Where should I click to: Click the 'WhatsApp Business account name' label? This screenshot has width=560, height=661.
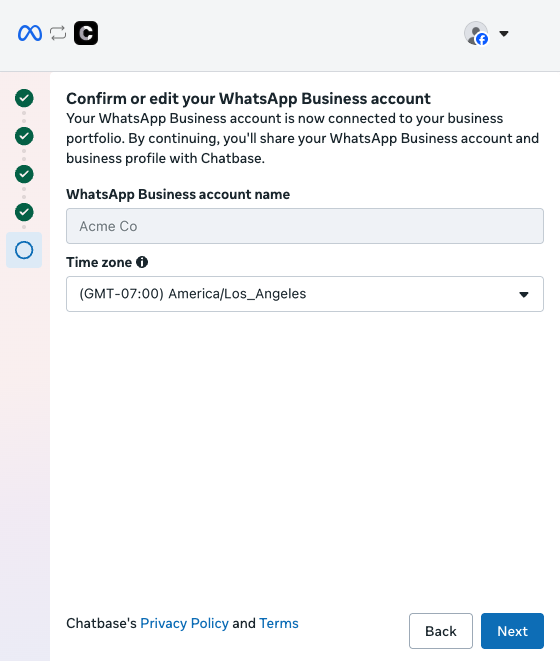178,194
